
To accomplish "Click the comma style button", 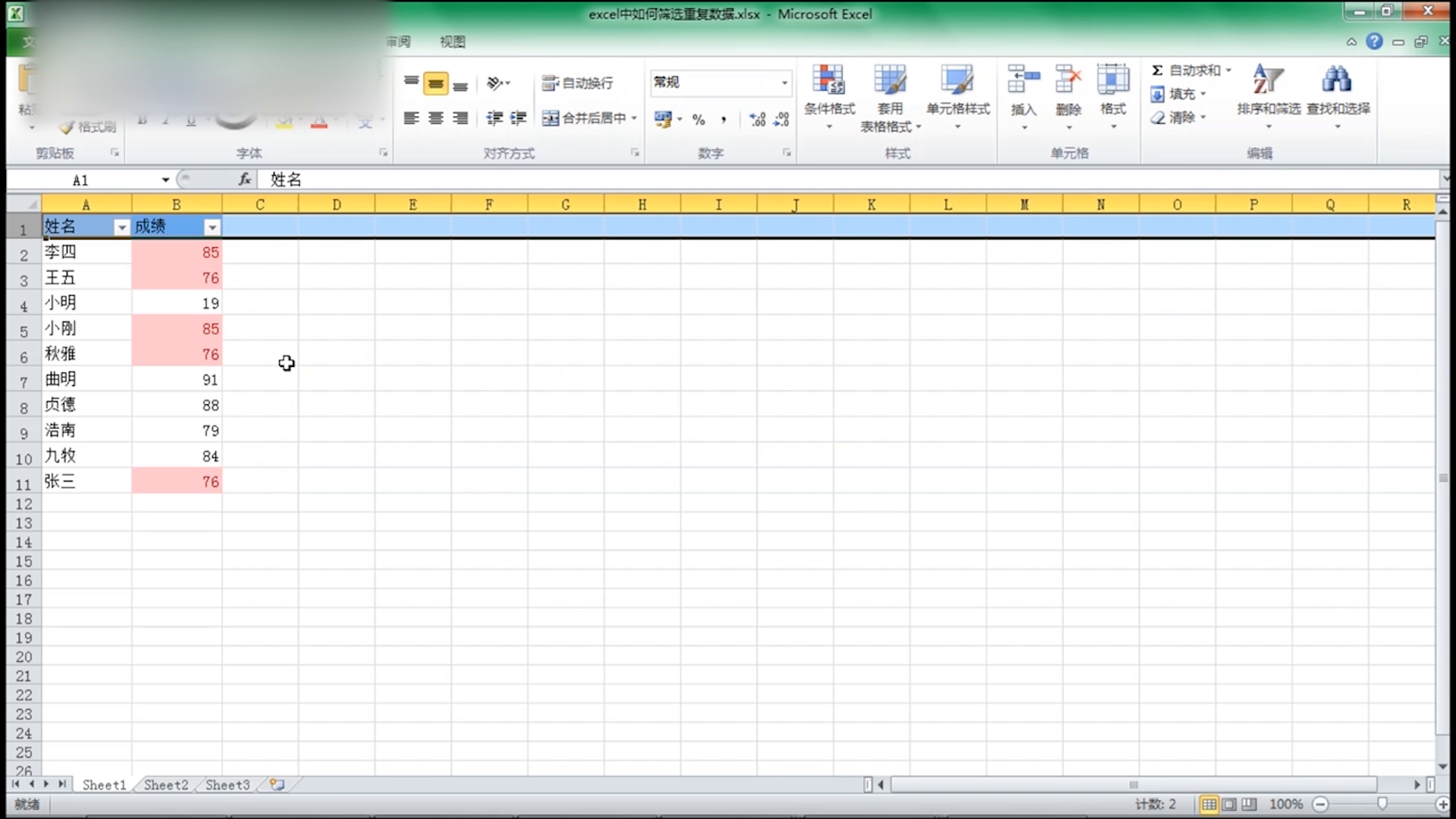I will (723, 119).
